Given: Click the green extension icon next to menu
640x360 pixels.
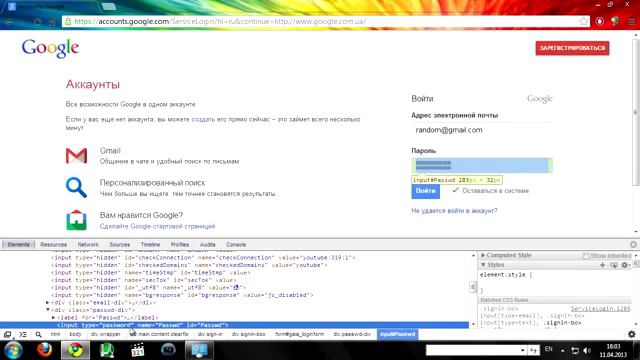Looking at the screenshot, I should [615, 21].
